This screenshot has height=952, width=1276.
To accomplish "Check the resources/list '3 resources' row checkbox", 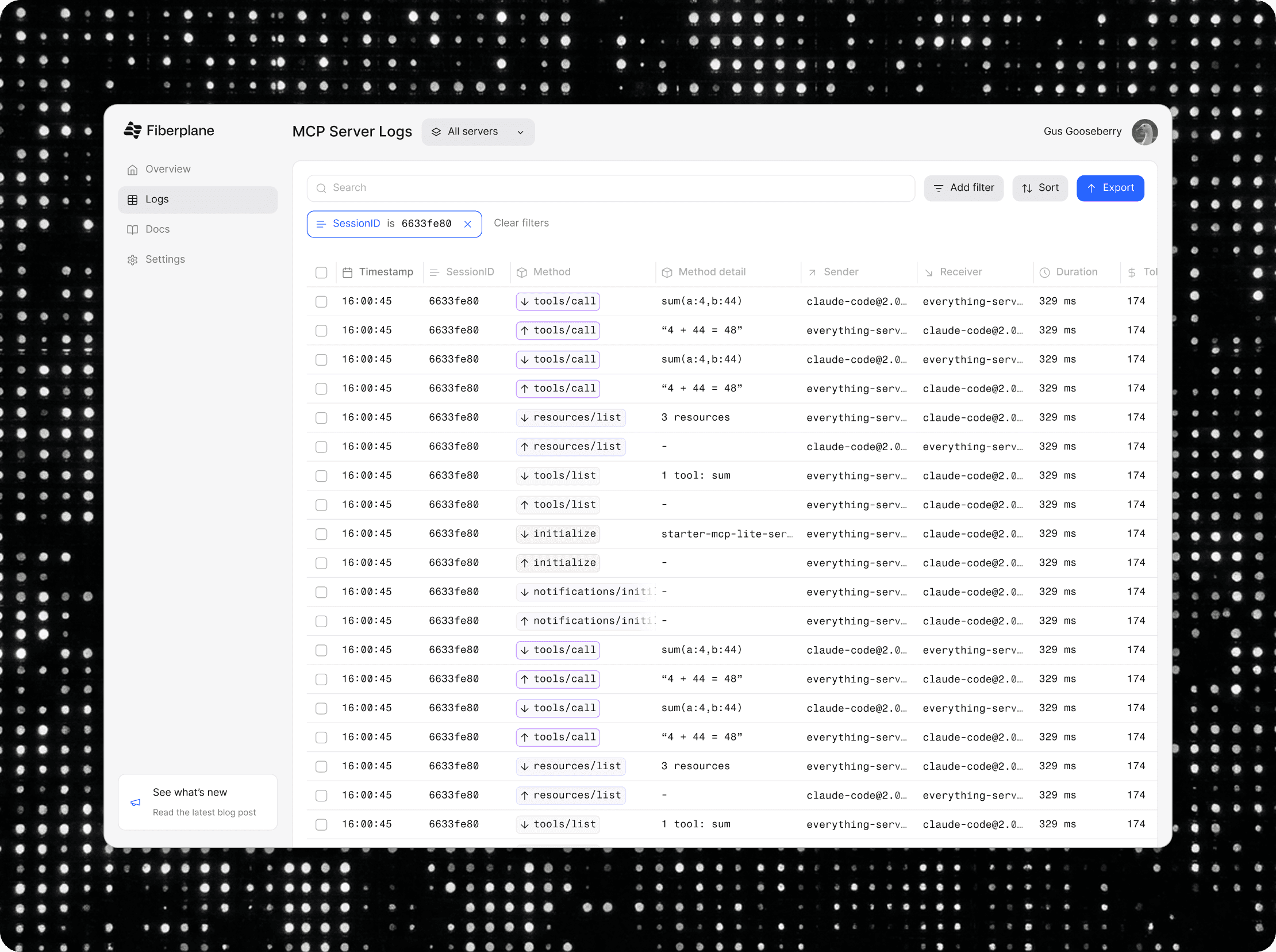I will 321,418.
